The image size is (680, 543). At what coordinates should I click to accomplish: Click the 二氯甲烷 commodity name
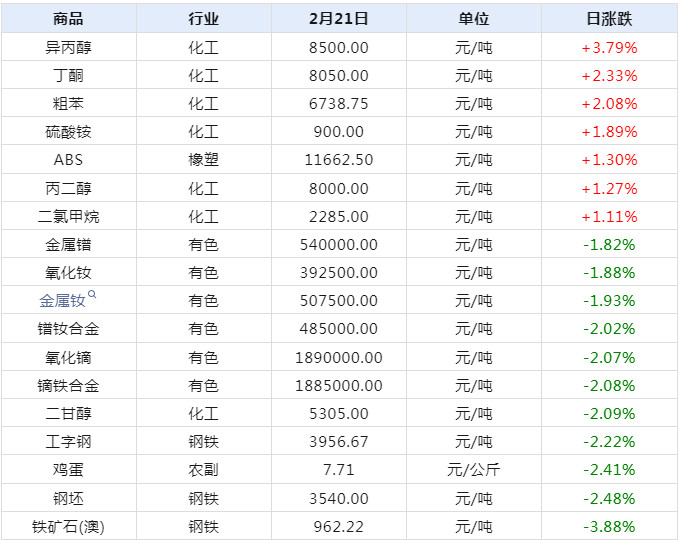tap(68, 216)
